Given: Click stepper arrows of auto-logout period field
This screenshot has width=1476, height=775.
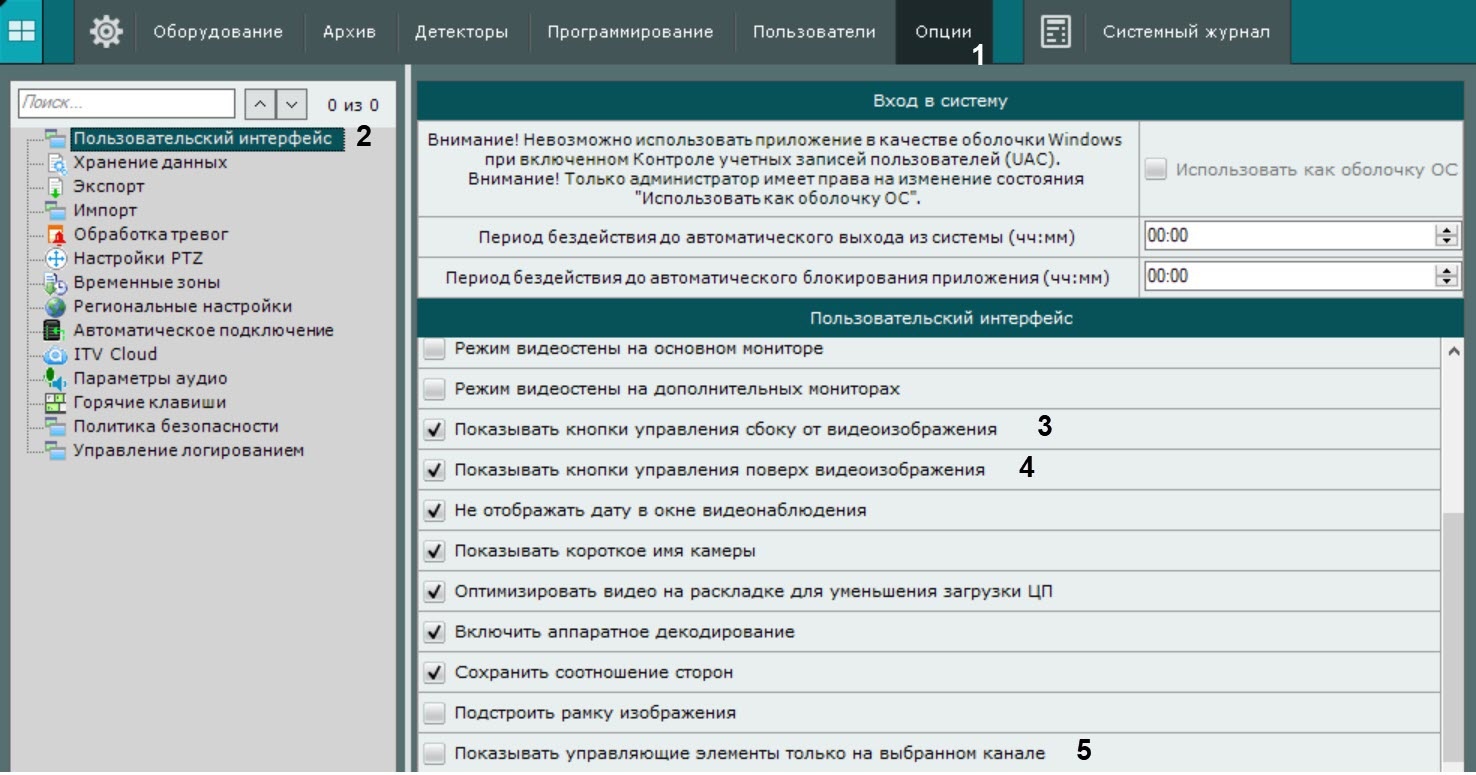Looking at the screenshot, I should tap(1446, 236).
